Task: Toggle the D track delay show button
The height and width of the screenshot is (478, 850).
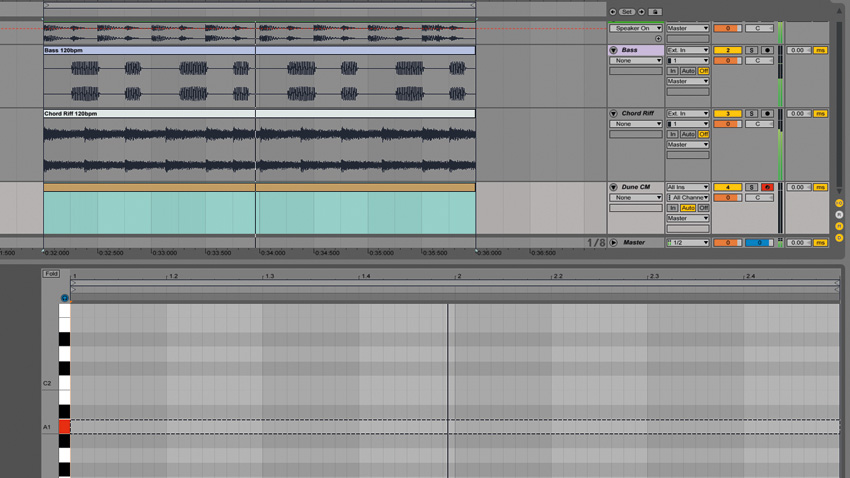Action: pyautogui.click(x=839, y=238)
